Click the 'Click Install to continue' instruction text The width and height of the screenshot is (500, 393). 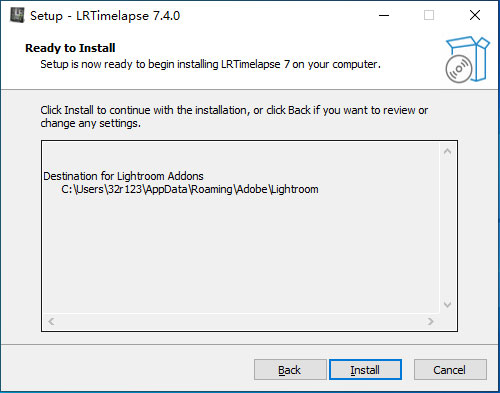234,117
